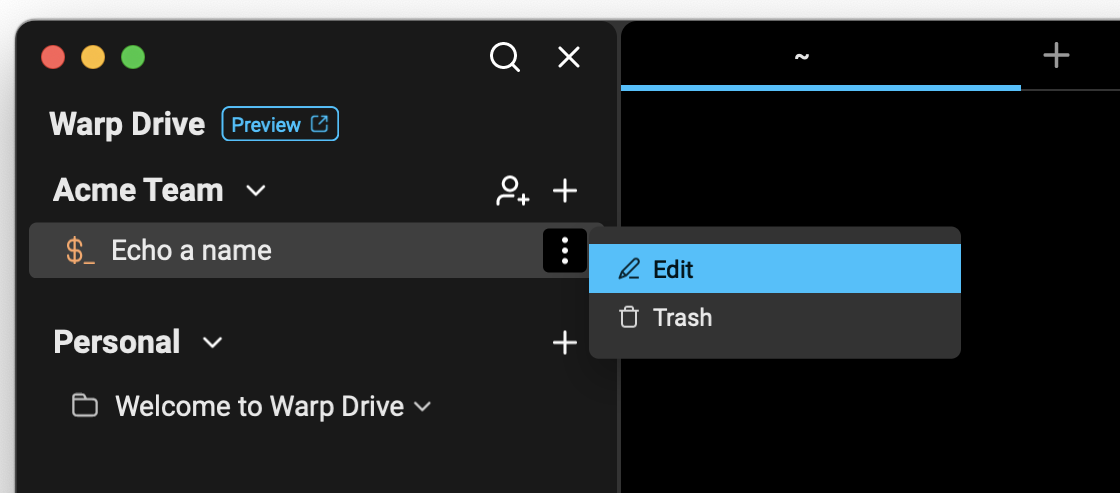Open the Warp Drive search icon
Viewport: 1120px width, 493px height.
[505, 57]
